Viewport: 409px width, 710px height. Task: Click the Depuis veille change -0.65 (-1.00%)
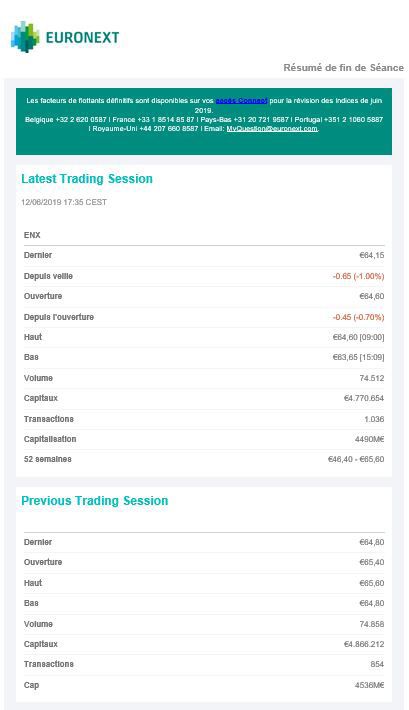pos(358,276)
